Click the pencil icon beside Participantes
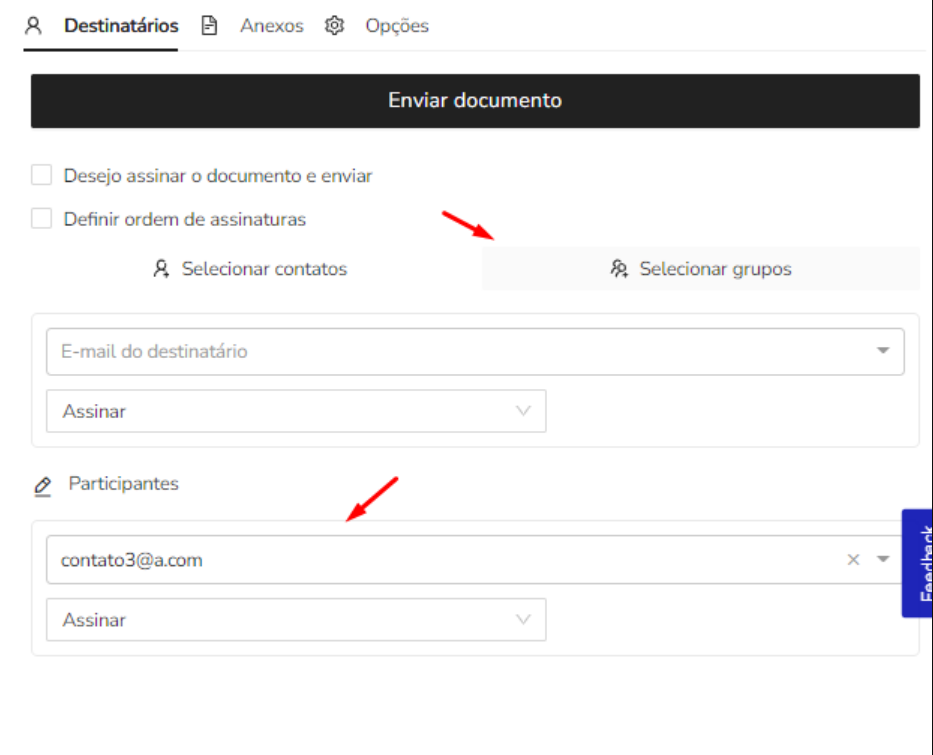This screenshot has width=933, height=755. tap(42, 486)
